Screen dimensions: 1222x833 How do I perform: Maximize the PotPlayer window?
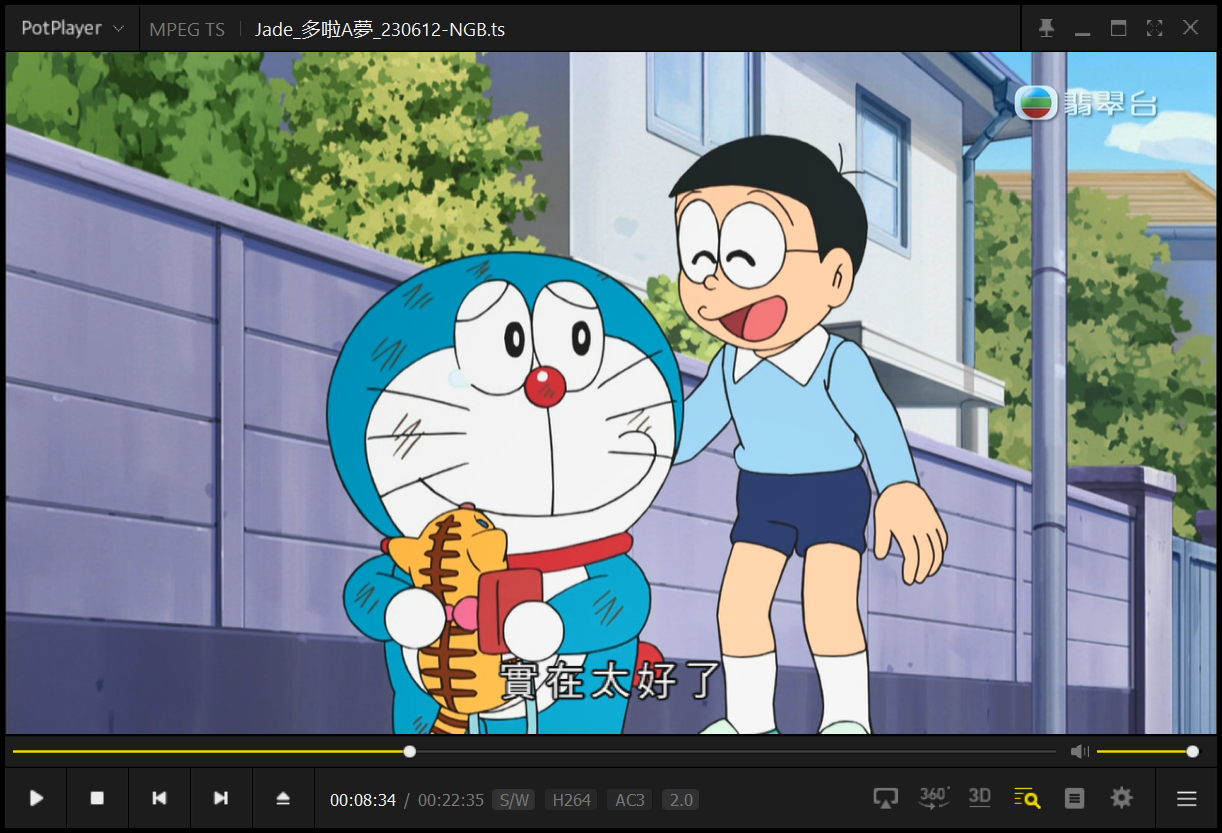(1118, 28)
